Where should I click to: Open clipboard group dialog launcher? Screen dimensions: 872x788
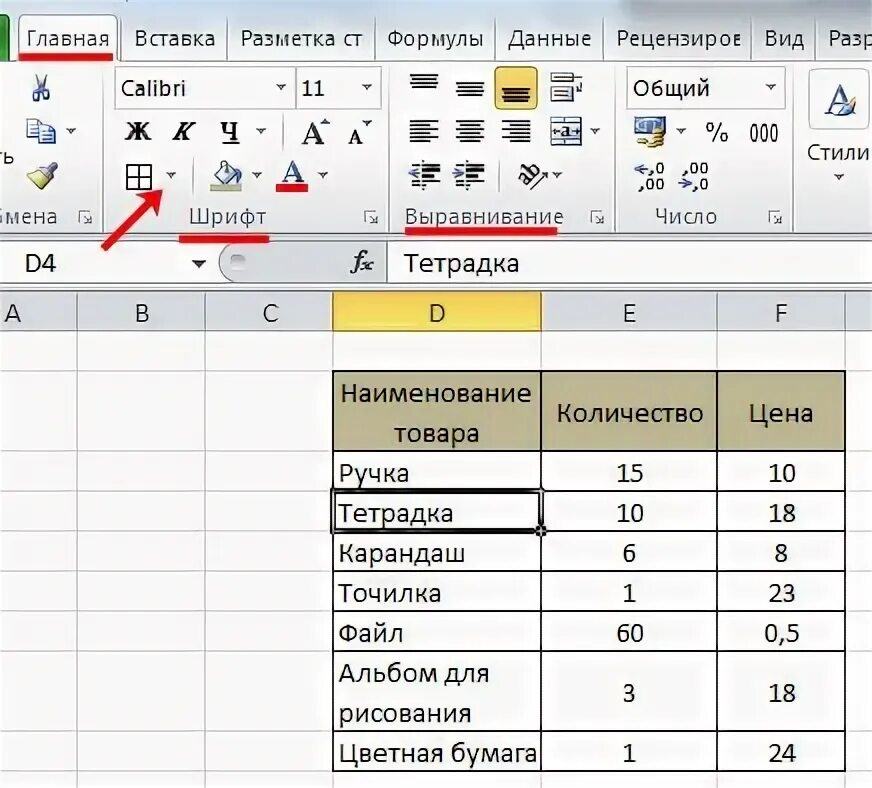coord(85,217)
